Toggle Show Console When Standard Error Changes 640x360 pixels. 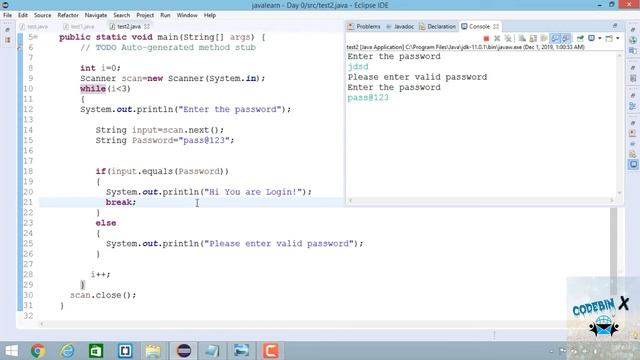[566, 38]
